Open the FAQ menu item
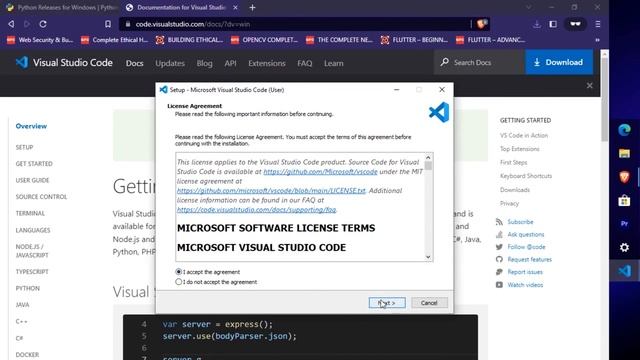 click(304, 63)
